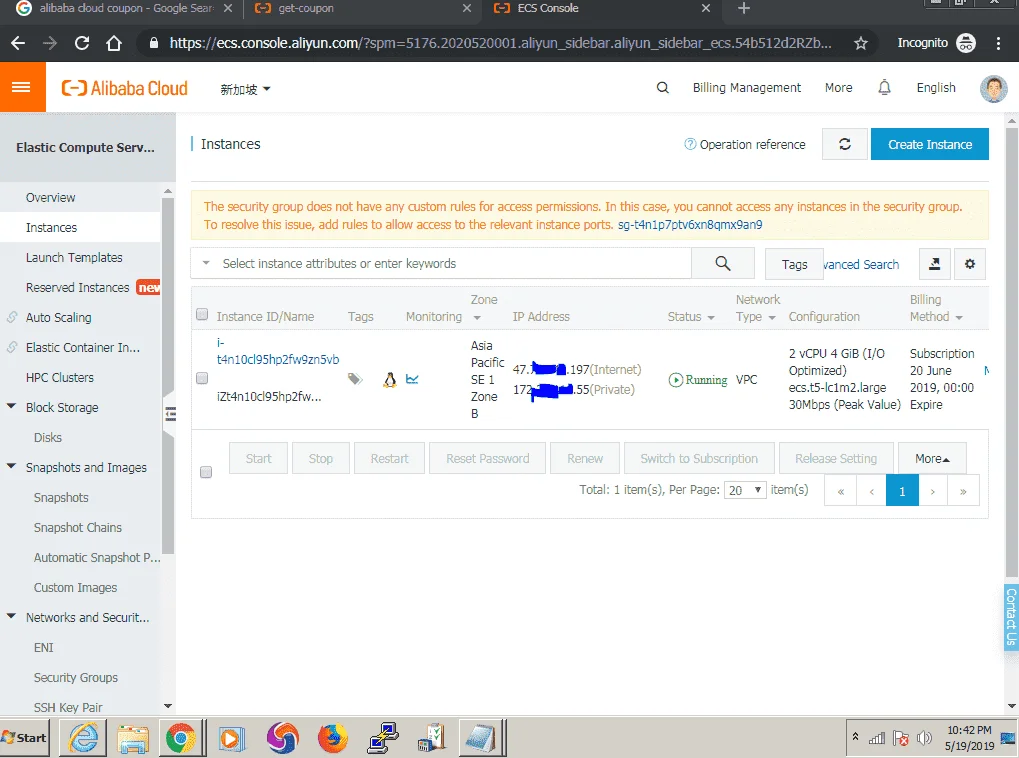Screen dimensions: 1019x758
Task: Click the Advanced Search link
Action: (861, 265)
